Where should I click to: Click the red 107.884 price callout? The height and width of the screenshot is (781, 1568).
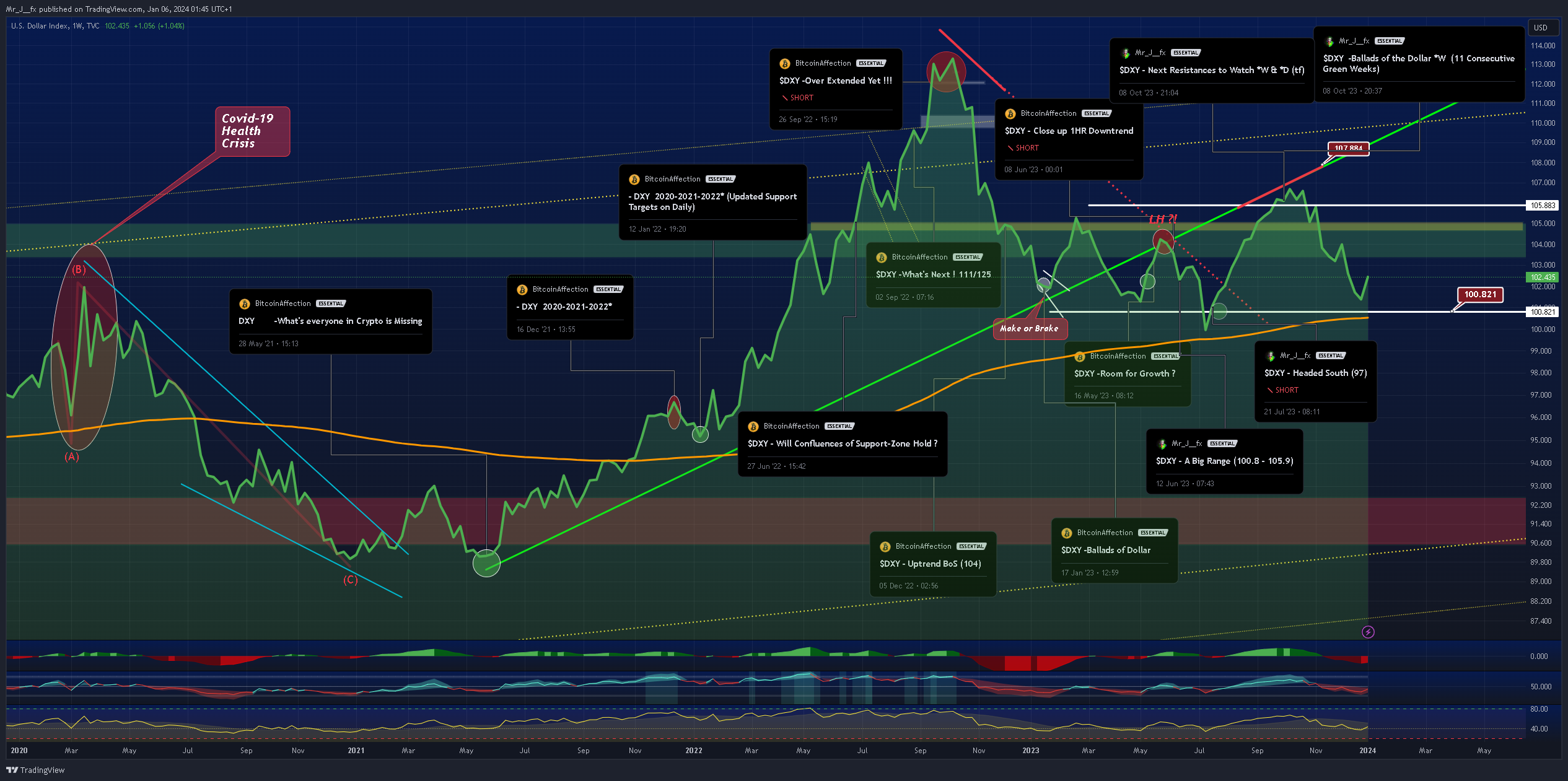click(x=1348, y=149)
